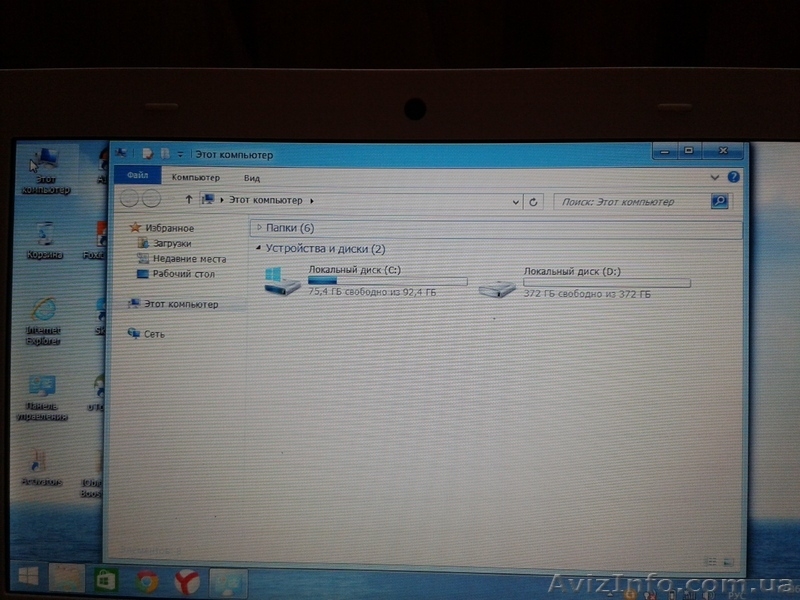Open the address bar history dropdown

[x=516, y=201]
